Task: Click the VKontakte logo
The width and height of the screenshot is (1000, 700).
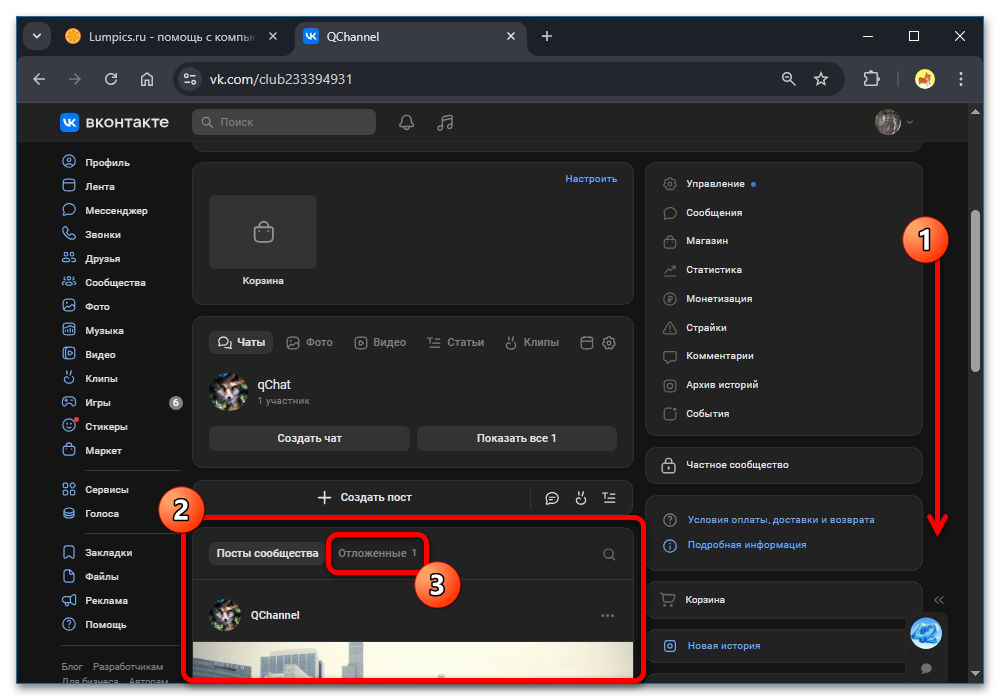Action: (x=115, y=122)
